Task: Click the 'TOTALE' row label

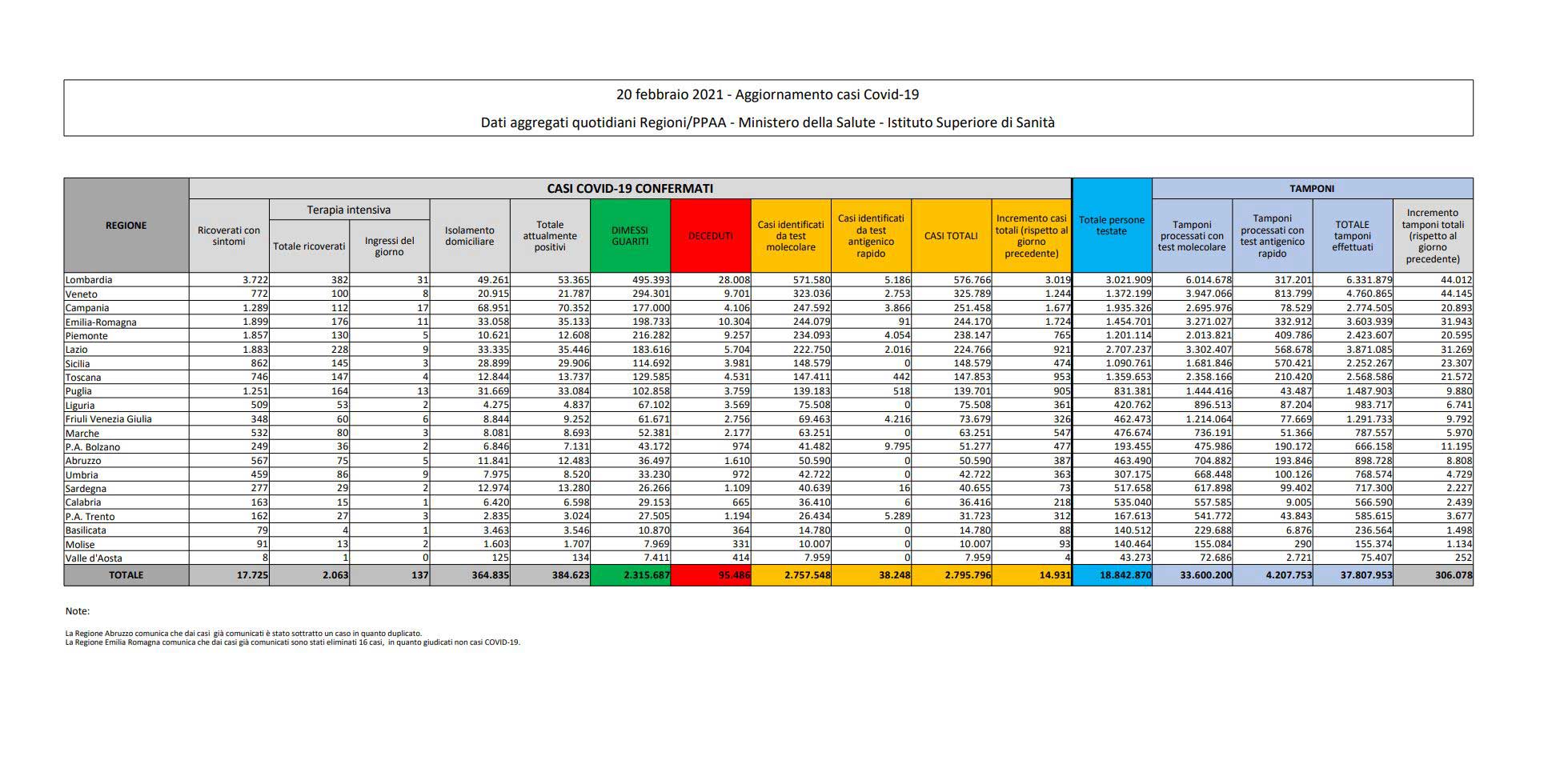Action: pyautogui.click(x=126, y=575)
